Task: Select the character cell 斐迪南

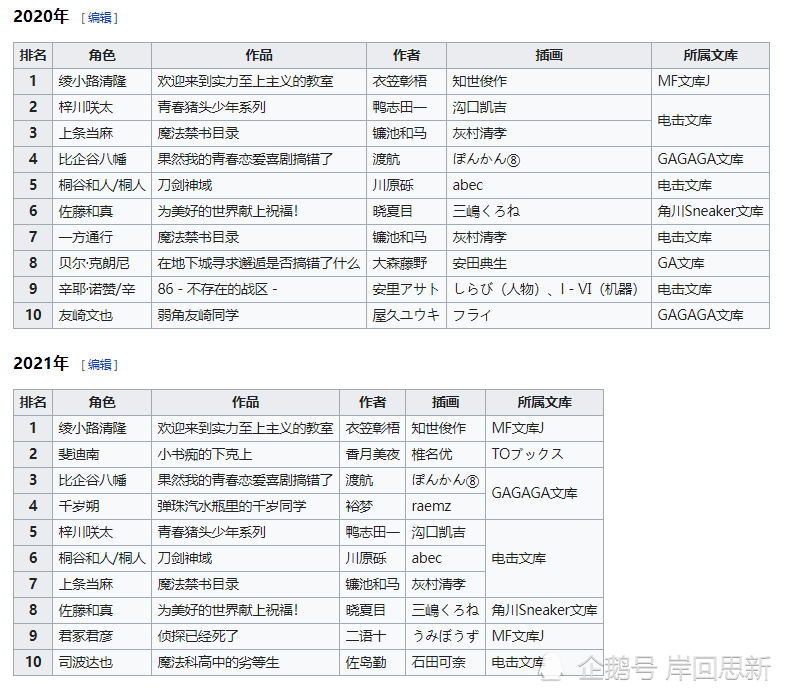Action: (x=102, y=454)
